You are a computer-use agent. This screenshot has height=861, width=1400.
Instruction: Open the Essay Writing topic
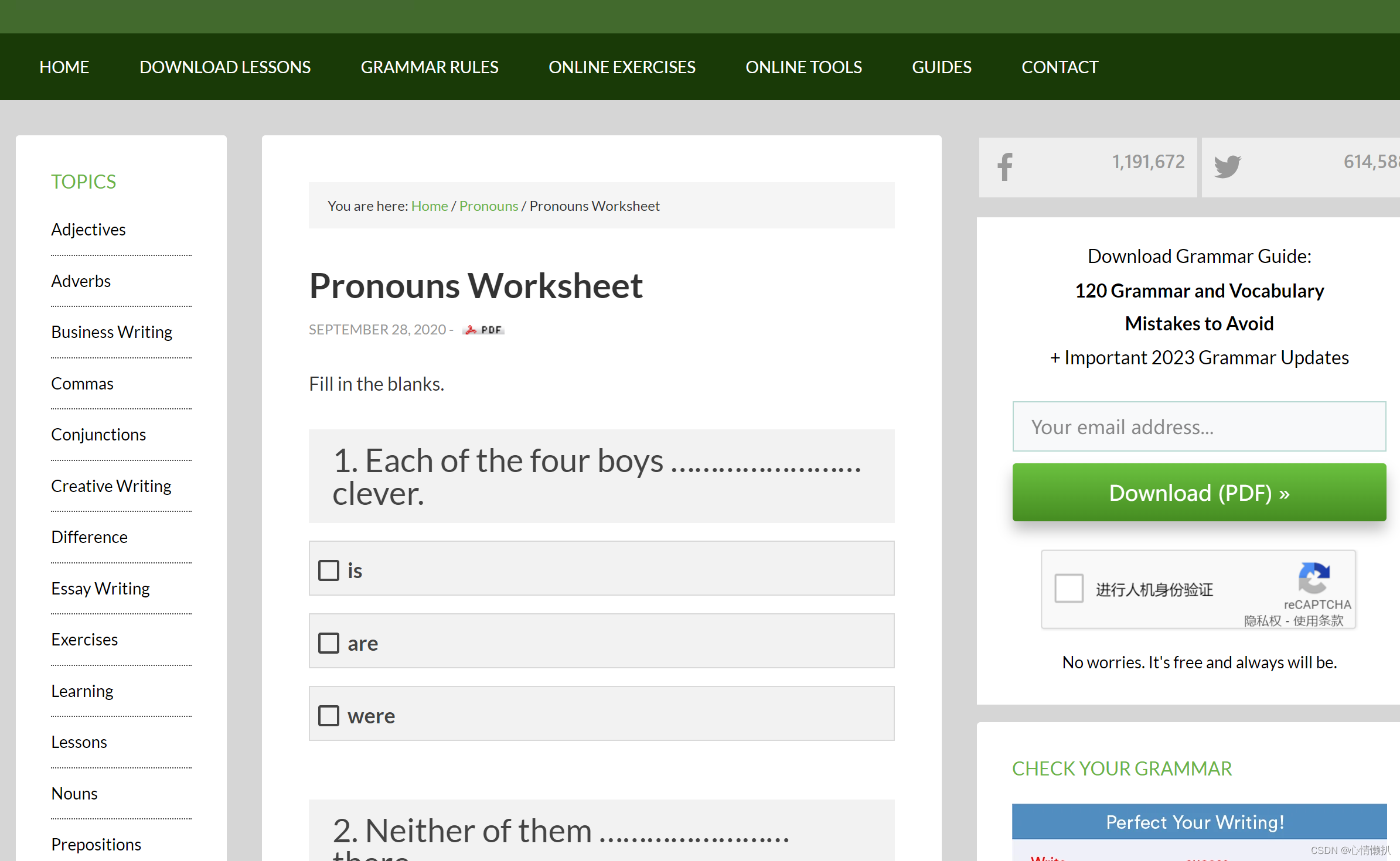click(100, 589)
